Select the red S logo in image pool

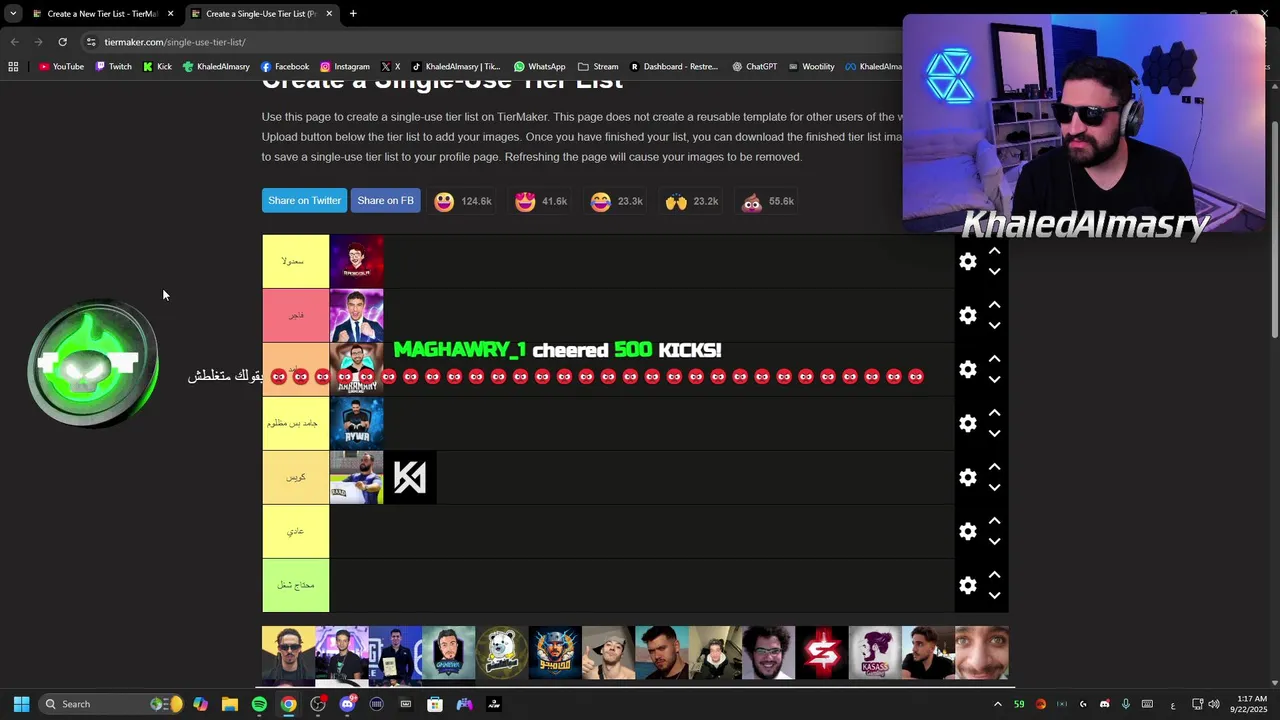point(822,653)
